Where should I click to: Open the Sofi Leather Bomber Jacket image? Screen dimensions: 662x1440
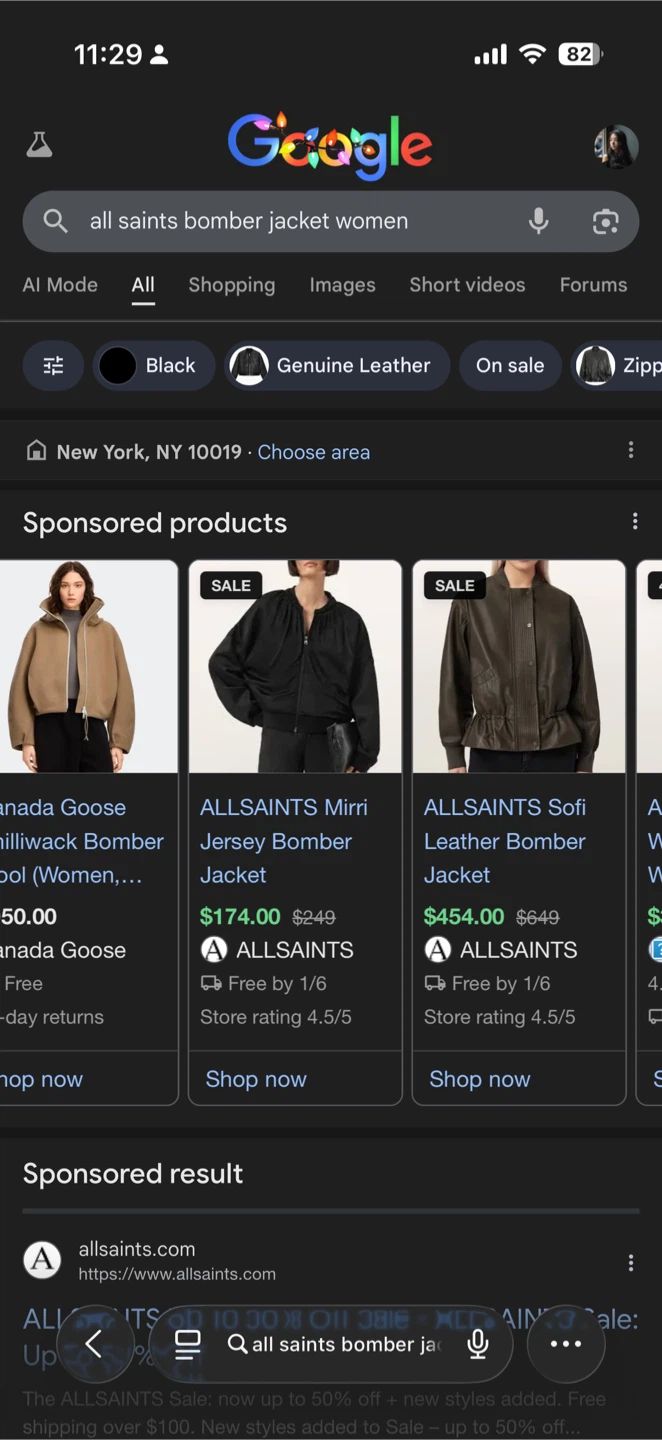[518, 667]
